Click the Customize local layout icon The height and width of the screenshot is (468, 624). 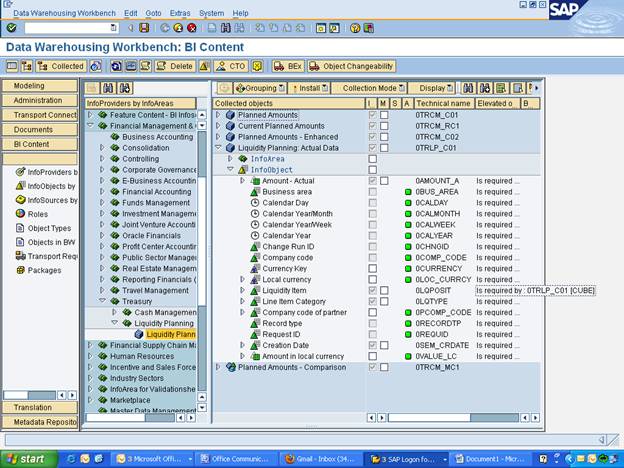pos(369,28)
